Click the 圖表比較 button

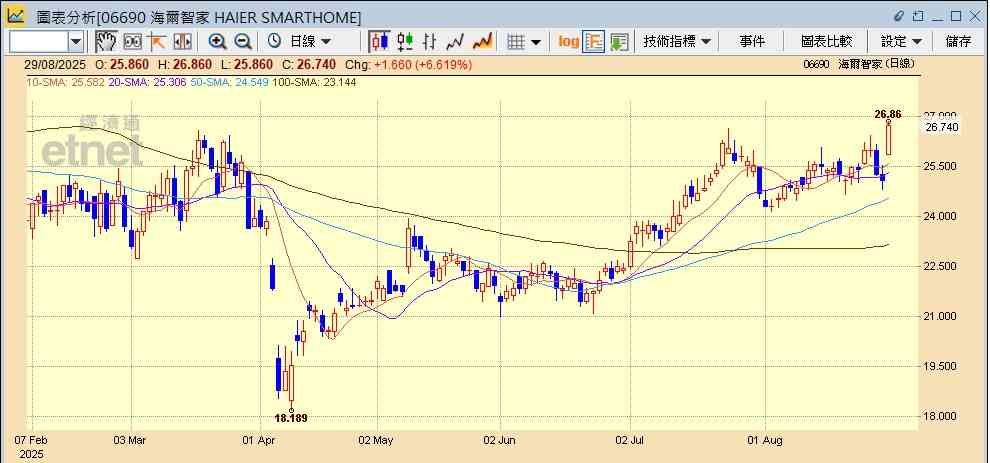(826, 42)
